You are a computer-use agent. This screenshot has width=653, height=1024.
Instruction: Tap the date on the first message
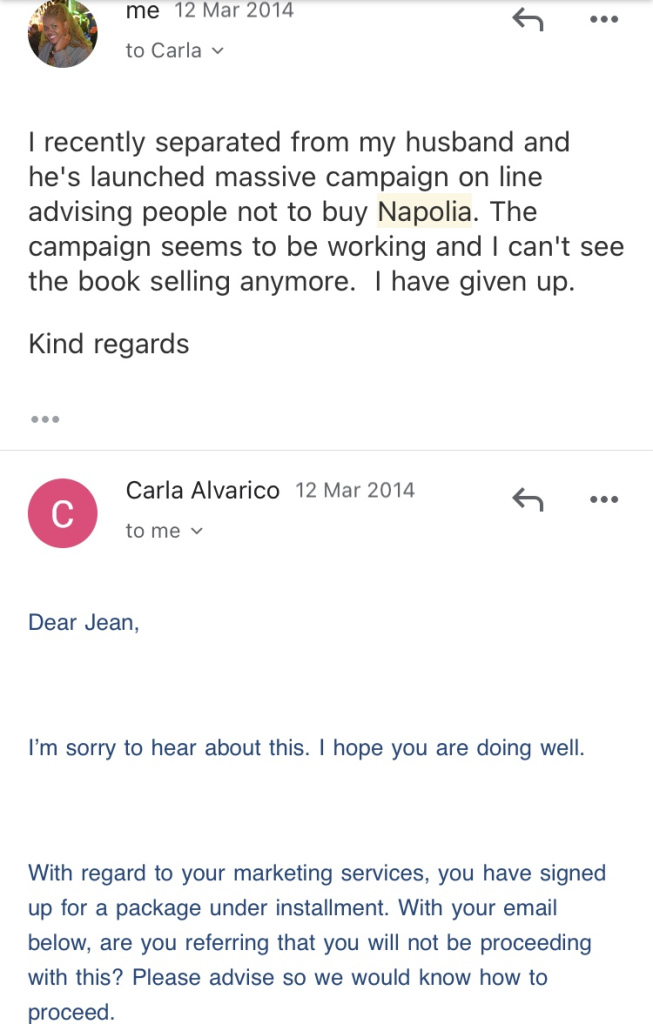point(234,11)
